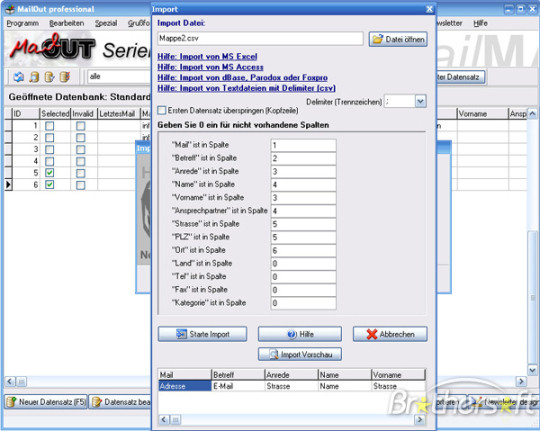Click the "Vorname" ist in Spalte field
This screenshot has height=431, width=540.
coord(303,198)
